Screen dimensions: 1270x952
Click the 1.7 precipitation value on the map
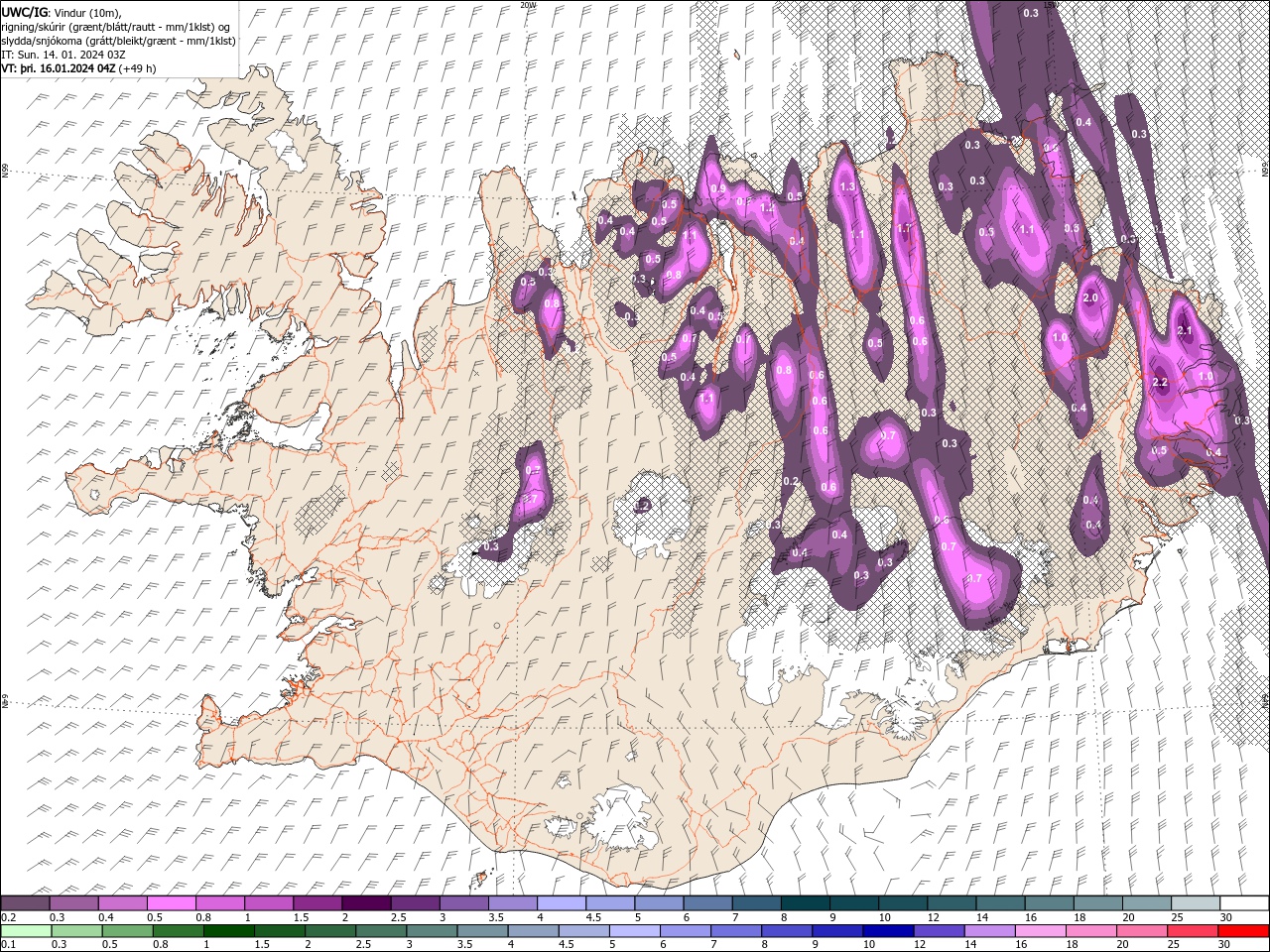click(903, 228)
